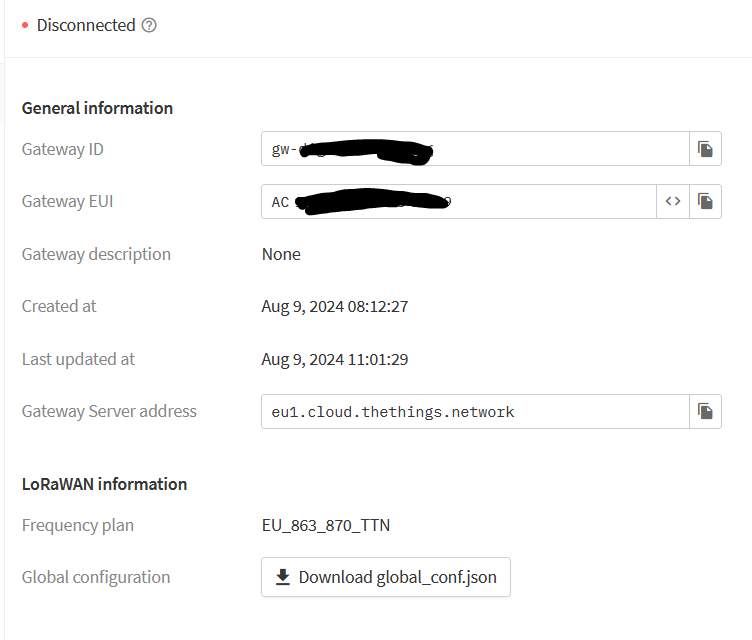Viewport: 752px width, 640px height.
Task: Click inside the Gateway ID field
Action: [x=475, y=149]
